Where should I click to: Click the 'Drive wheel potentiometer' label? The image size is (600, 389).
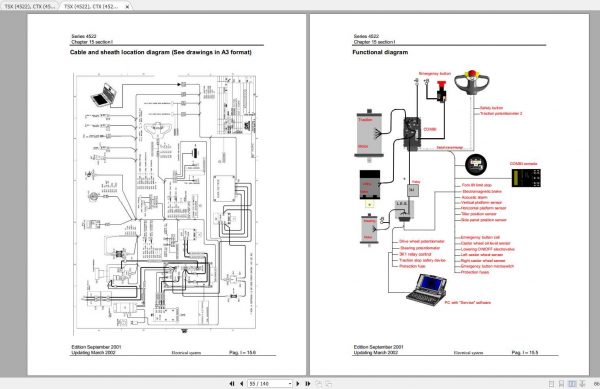(x=422, y=242)
